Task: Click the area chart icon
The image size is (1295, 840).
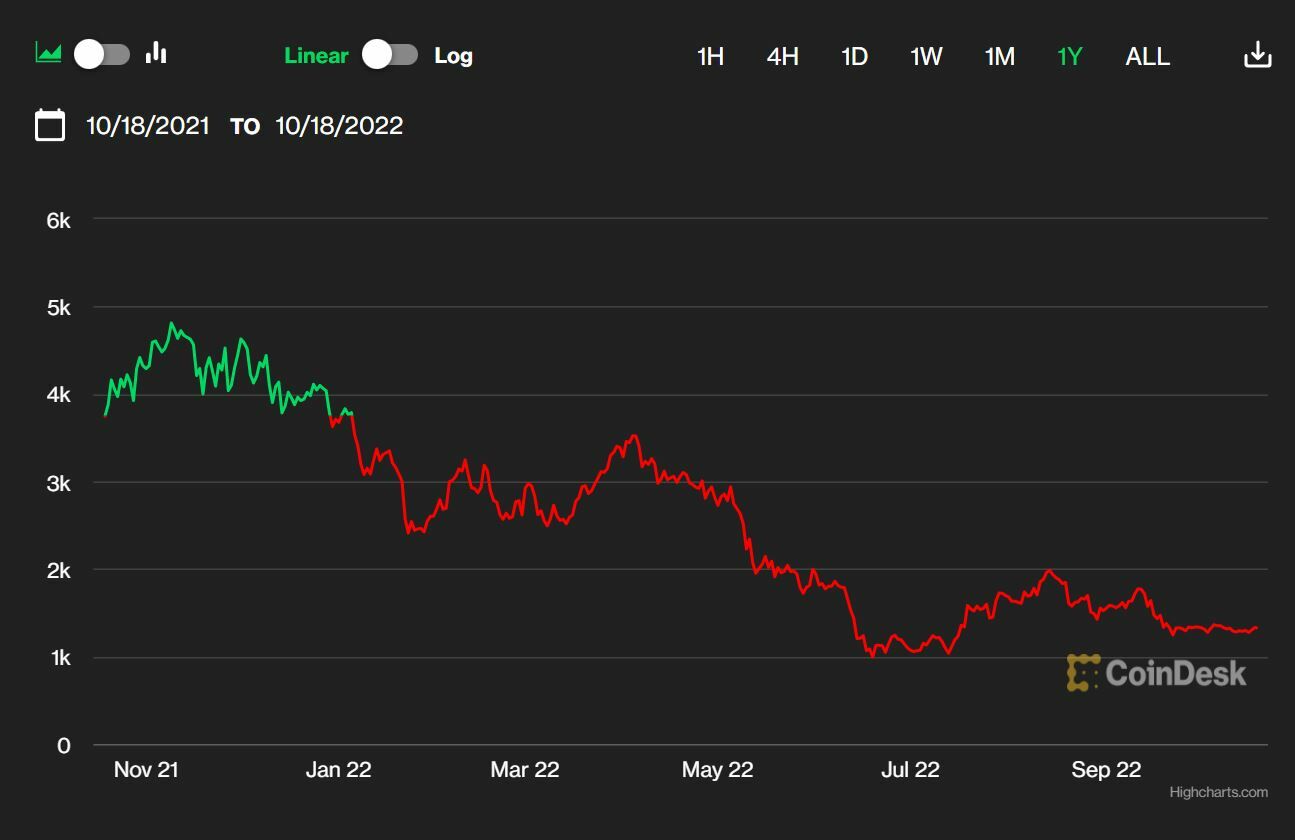Action: point(48,53)
